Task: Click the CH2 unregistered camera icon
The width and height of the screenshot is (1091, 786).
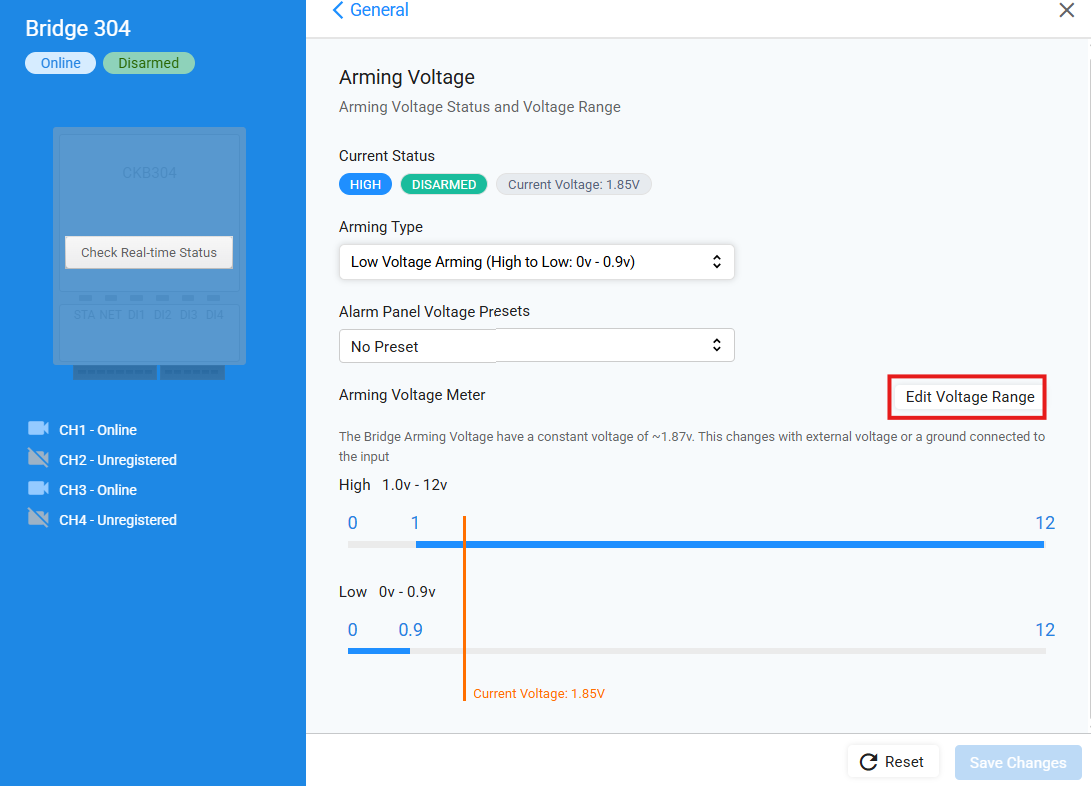Action: tap(38, 459)
